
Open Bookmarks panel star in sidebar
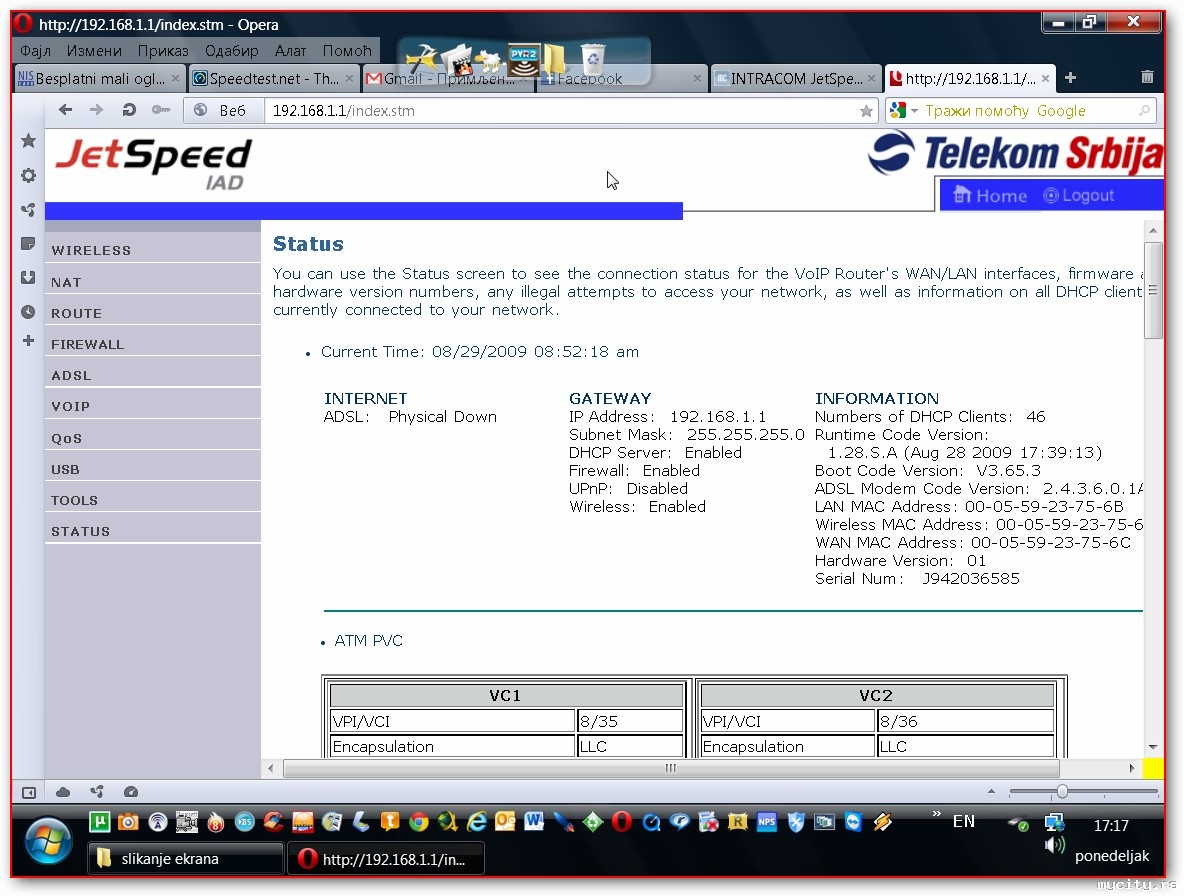[x=29, y=140]
